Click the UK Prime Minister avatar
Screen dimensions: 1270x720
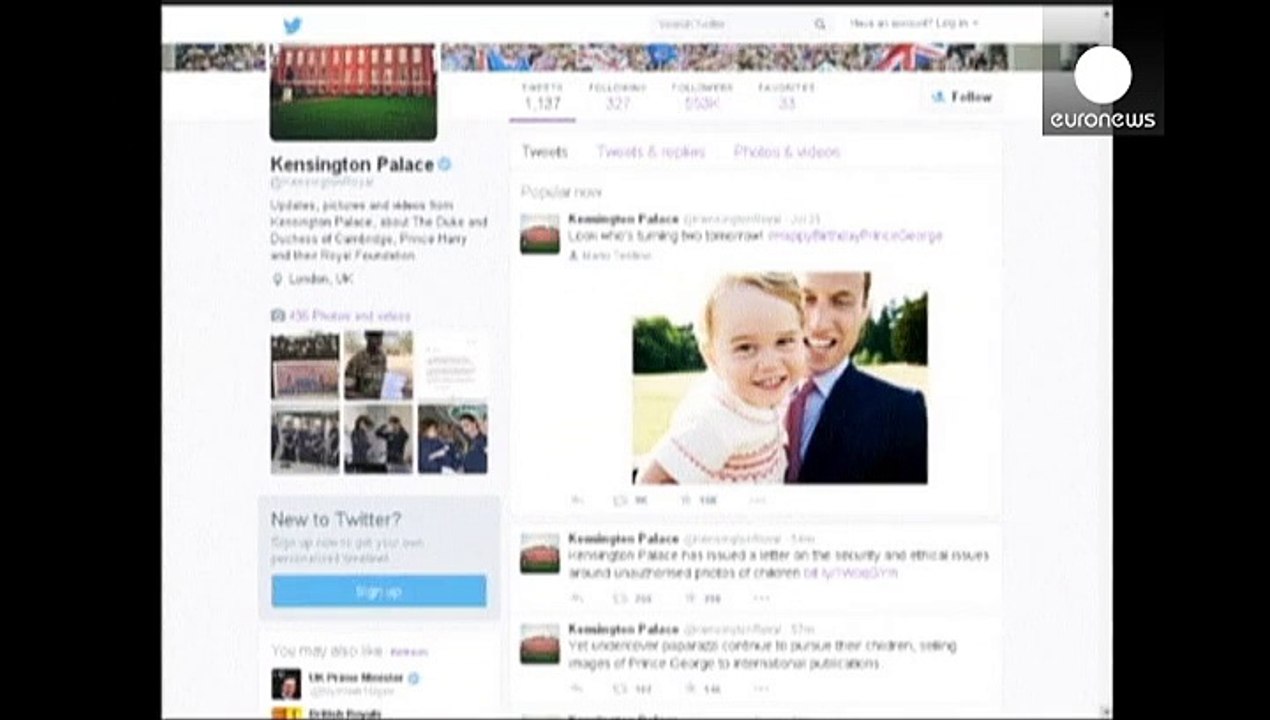tap(286, 684)
